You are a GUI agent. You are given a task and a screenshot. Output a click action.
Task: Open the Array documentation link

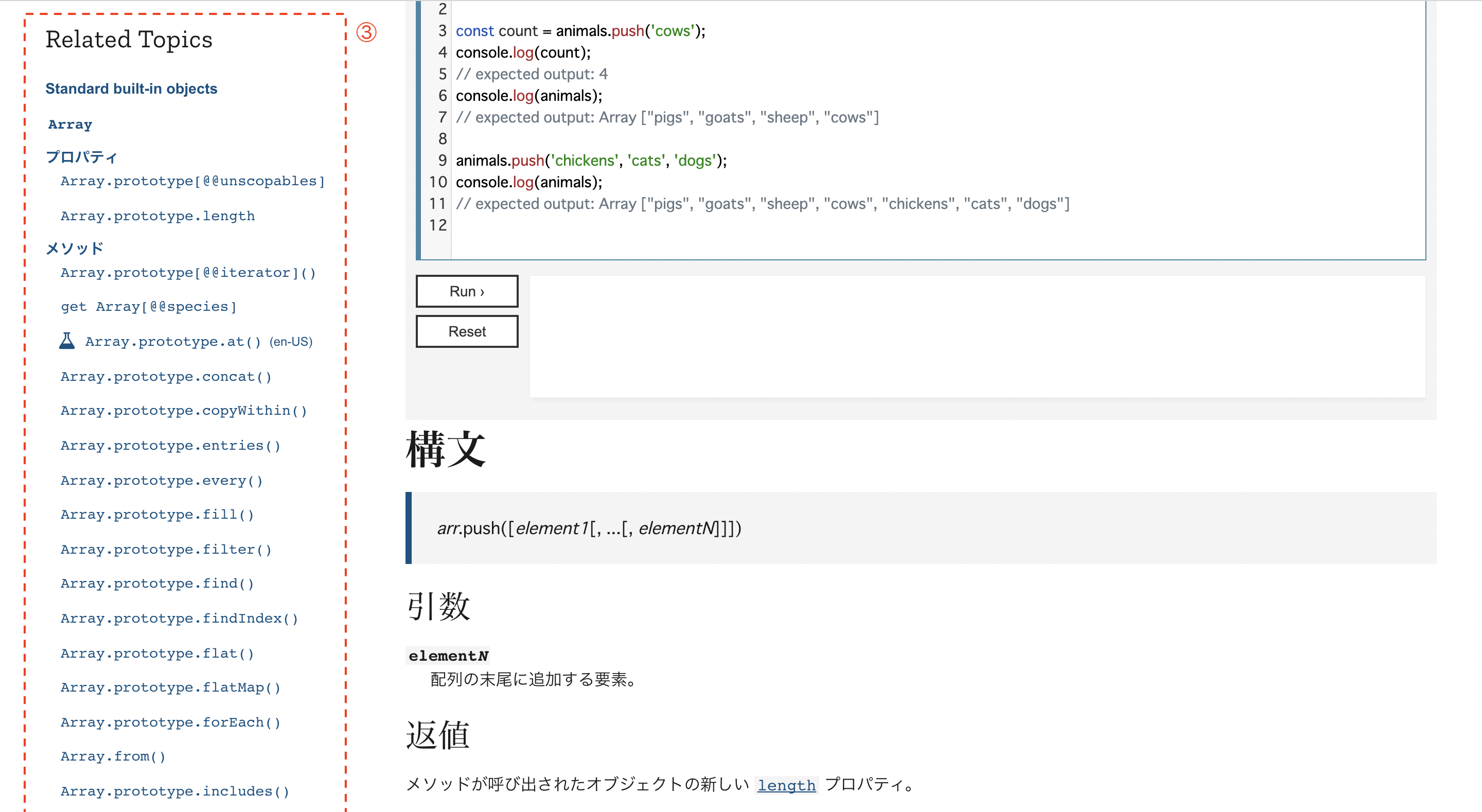pyautogui.click(x=69, y=125)
